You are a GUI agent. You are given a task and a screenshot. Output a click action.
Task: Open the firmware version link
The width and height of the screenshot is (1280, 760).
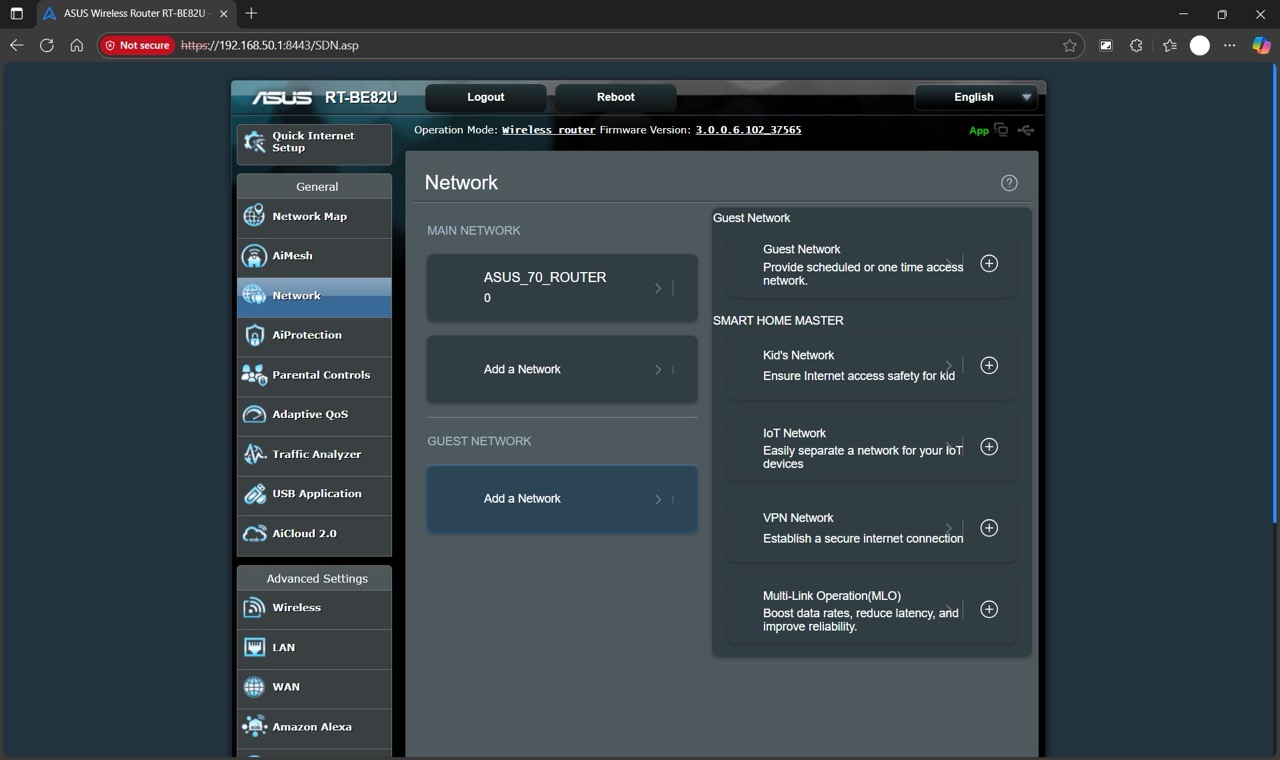pos(748,130)
